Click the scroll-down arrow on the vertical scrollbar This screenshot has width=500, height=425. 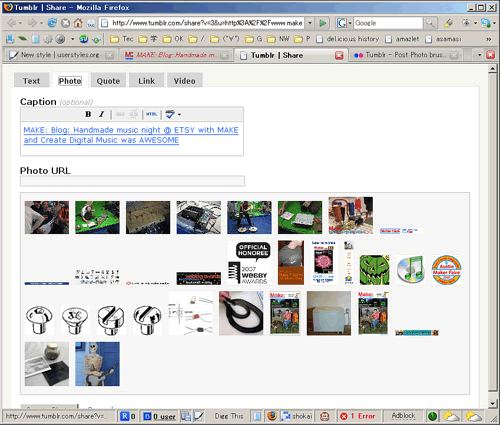493,404
